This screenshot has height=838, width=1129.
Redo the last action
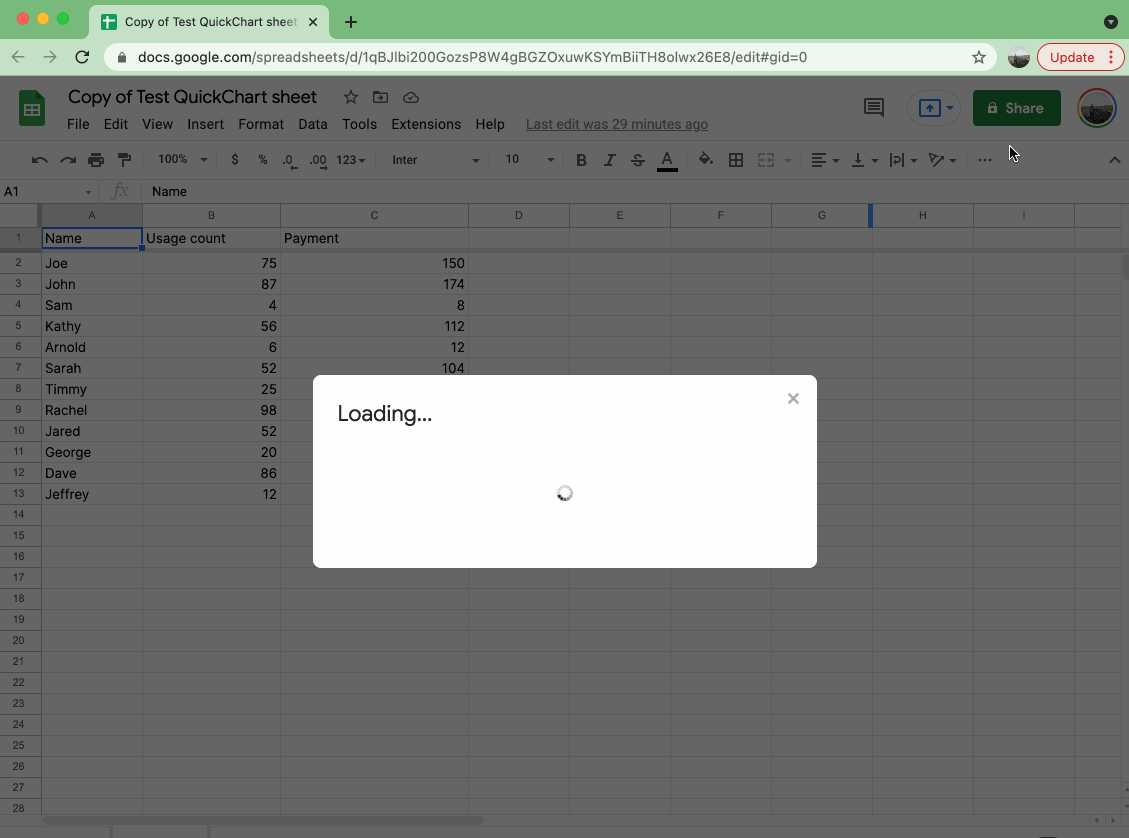tap(67, 159)
